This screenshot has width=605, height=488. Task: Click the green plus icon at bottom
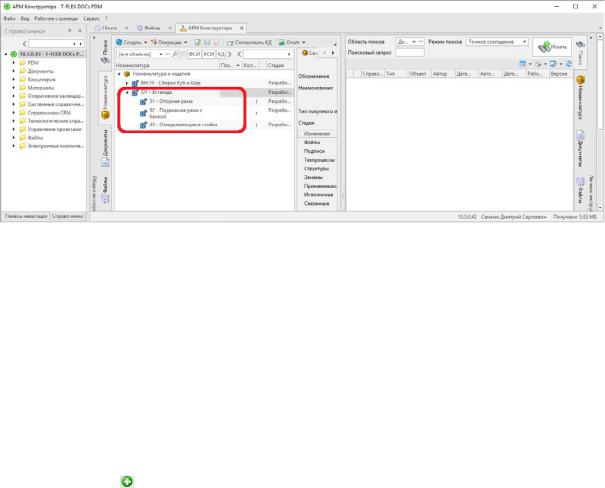[x=127, y=481]
